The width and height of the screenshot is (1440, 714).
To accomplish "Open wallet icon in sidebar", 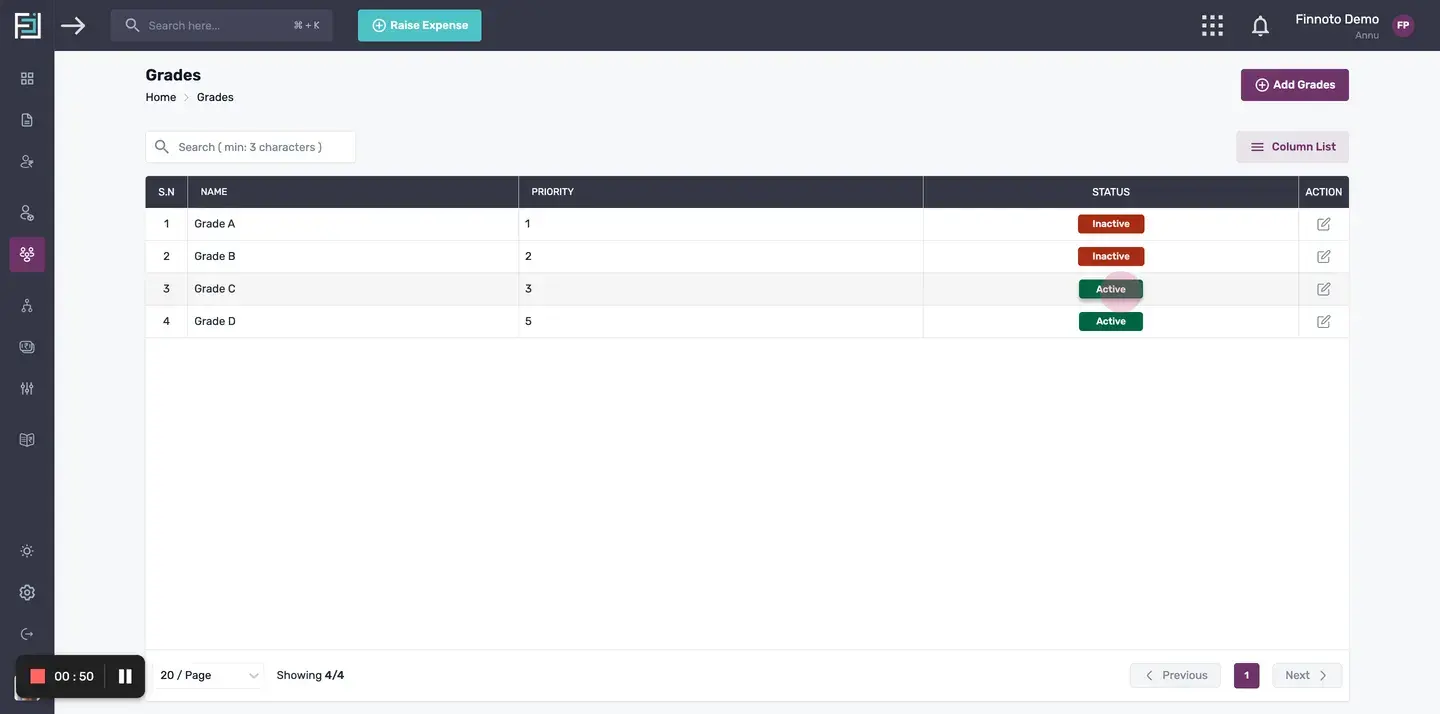I will point(27,347).
